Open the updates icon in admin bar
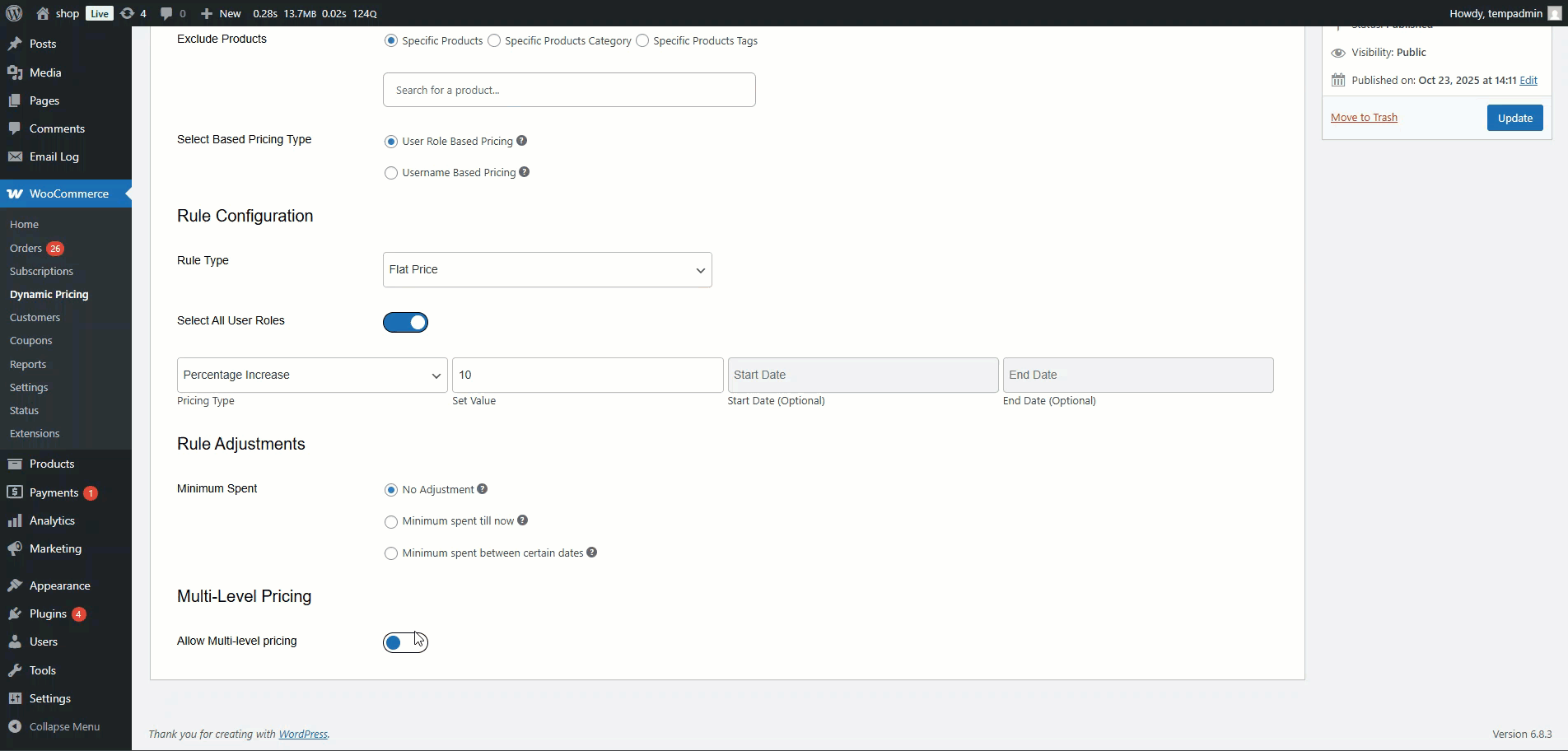The width and height of the screenshot is (1568, 751). pos(128,13)
